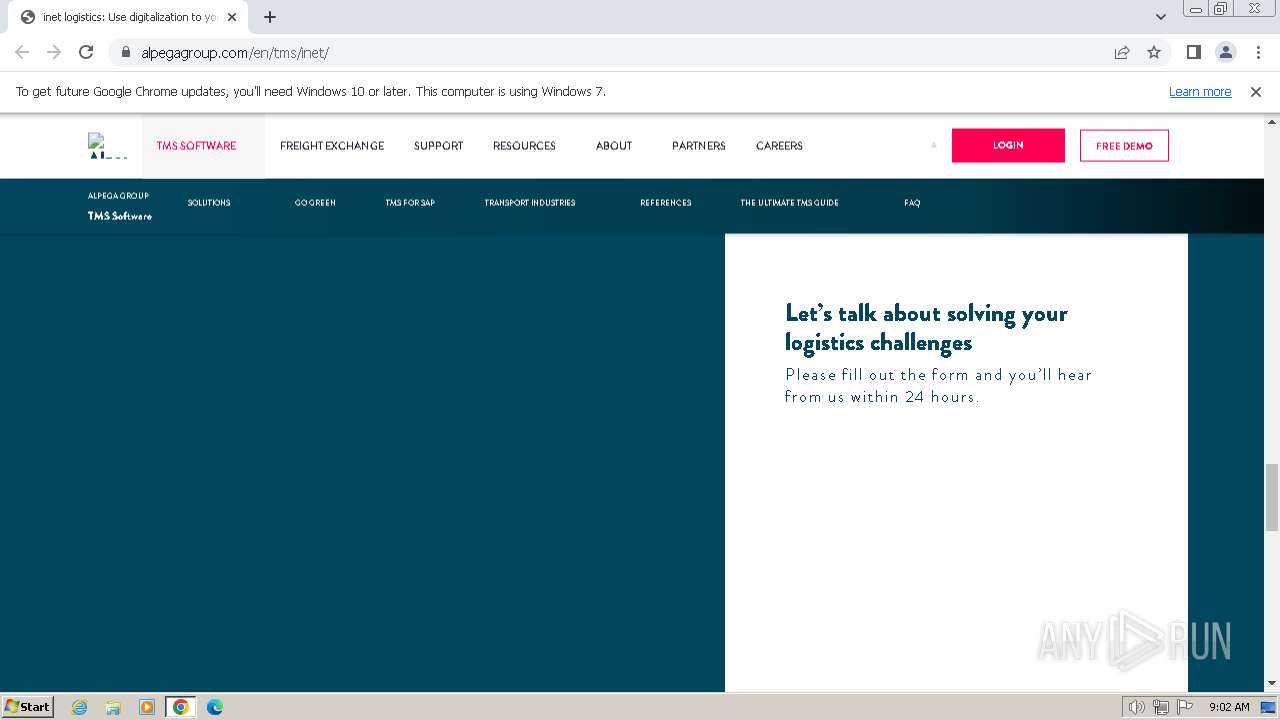The height and width of the screenshot is (720, 1280).
Task: Go back with the browser back arrow
Action: 22,52
